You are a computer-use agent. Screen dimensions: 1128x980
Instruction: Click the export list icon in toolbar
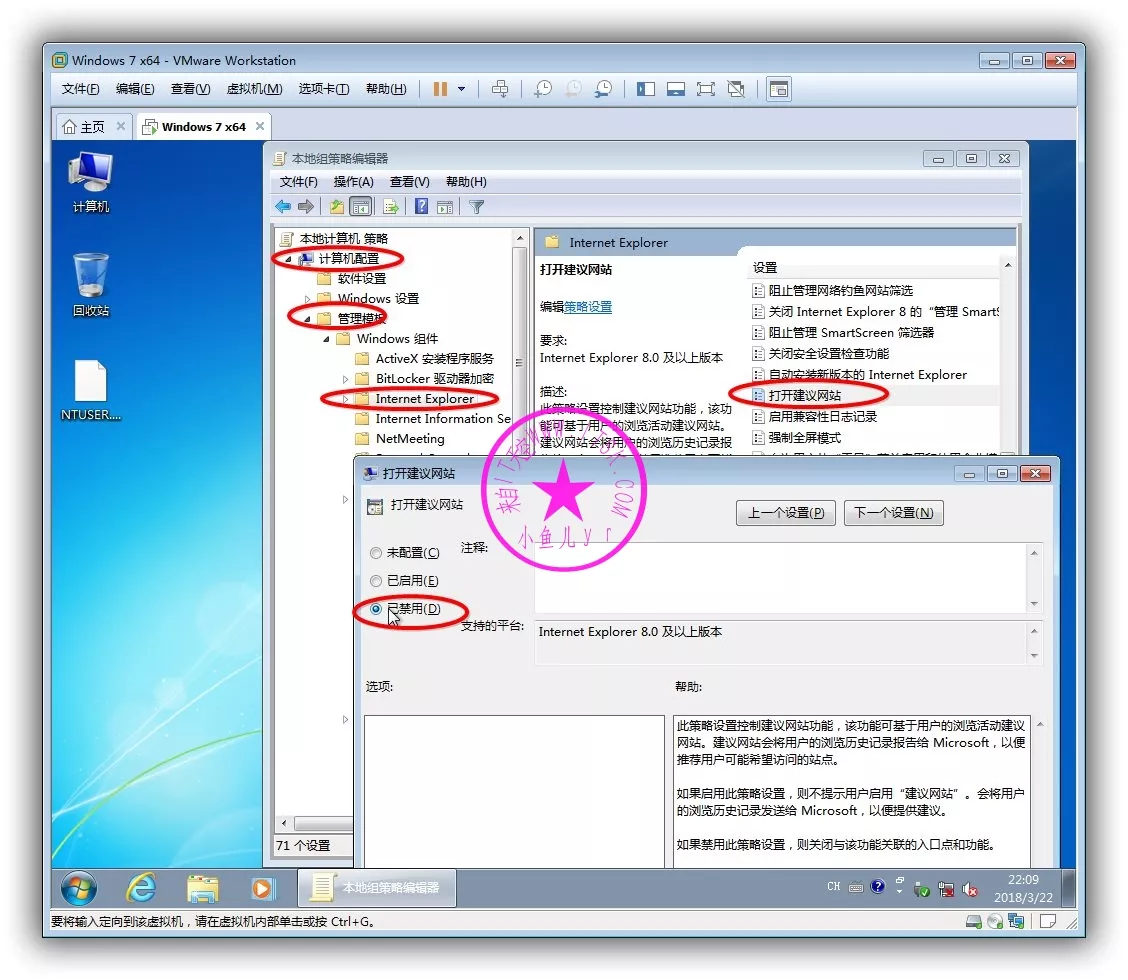[390, 207]
